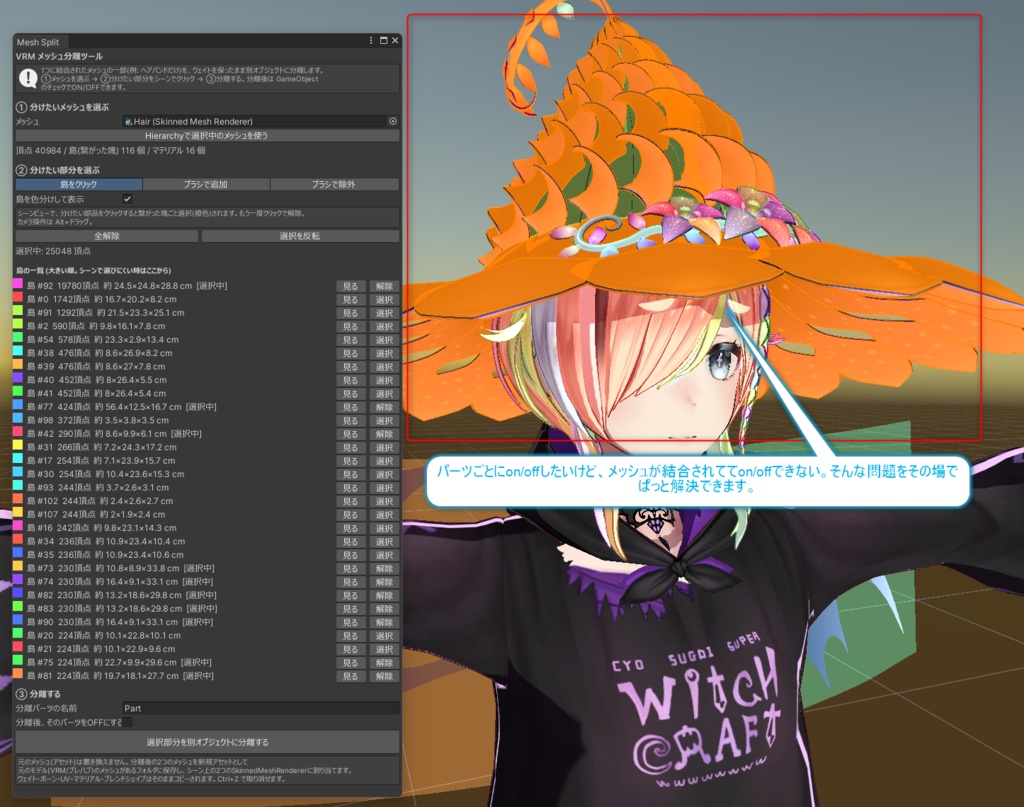Click the magenta color swatch of island #92
1024x807 pixels.
pyautogui.click(x=18, y=285)
